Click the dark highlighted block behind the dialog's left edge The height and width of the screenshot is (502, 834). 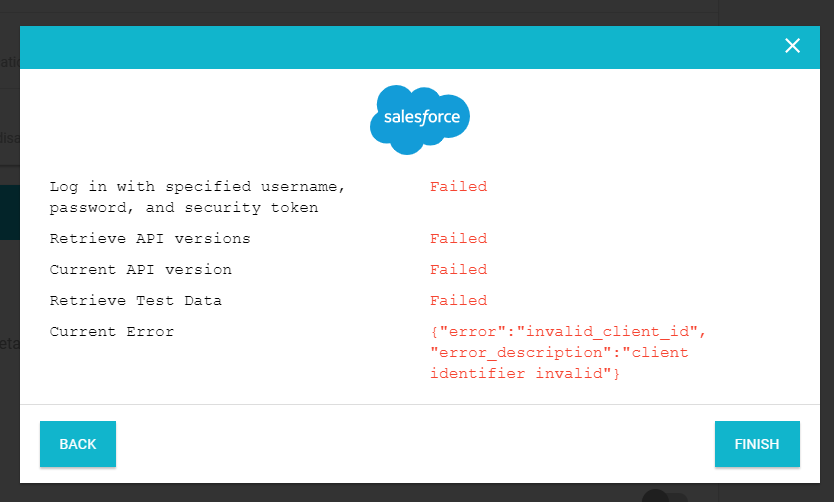(9, 212)
